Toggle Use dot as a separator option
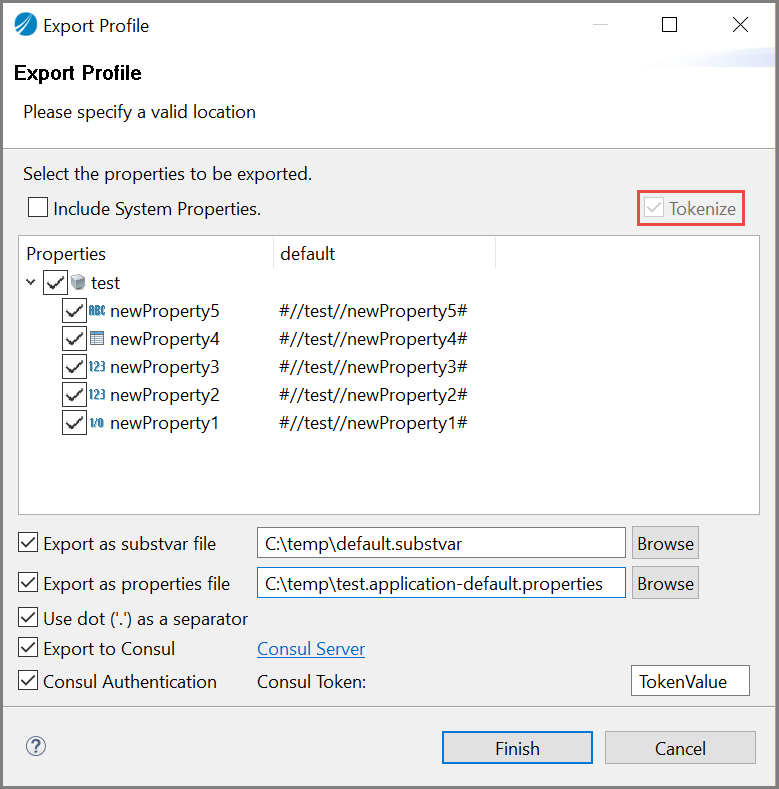This screenshot has width=779, height=789. click(x=28, y=618)
